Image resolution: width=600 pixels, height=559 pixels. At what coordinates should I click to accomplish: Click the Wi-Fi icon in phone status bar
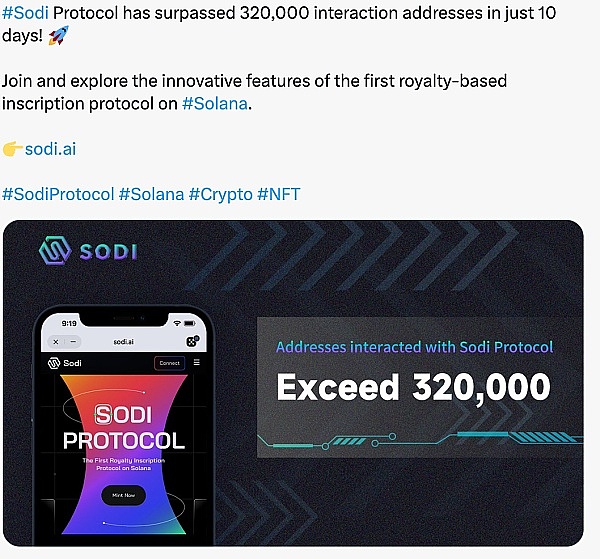point(176,323)
